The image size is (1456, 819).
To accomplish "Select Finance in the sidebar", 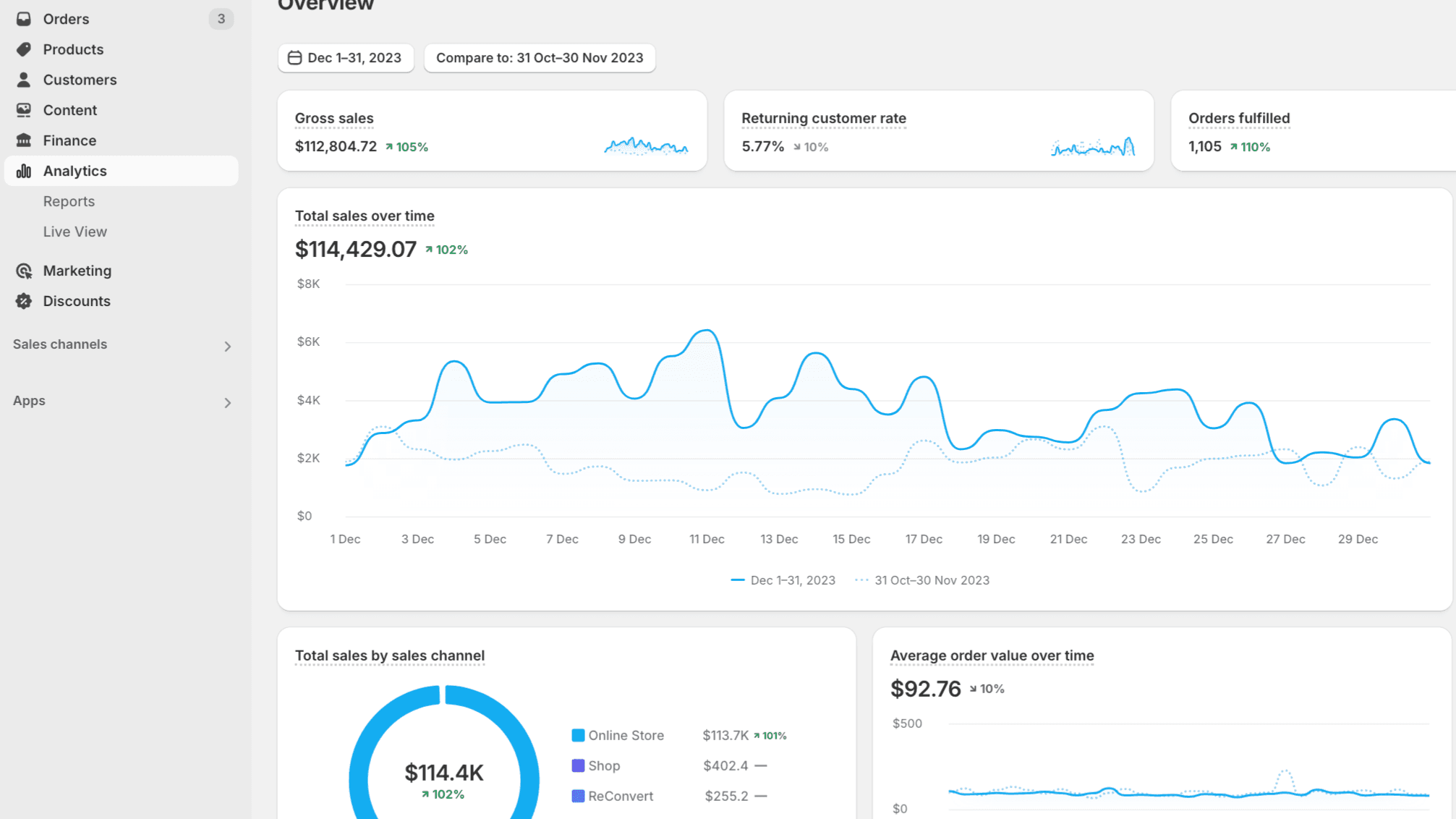I will pyautogui.click(x=122, y=140).
